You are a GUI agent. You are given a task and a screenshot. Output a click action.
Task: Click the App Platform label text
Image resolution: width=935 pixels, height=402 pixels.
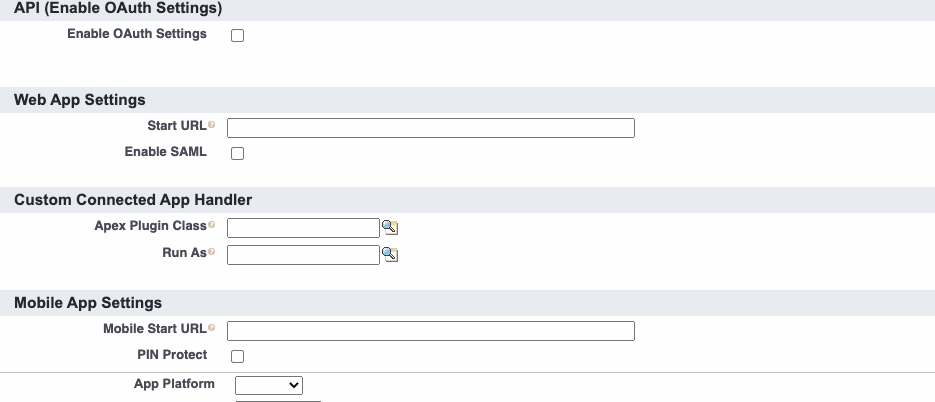pyautogui.click(x=174, y=384)
